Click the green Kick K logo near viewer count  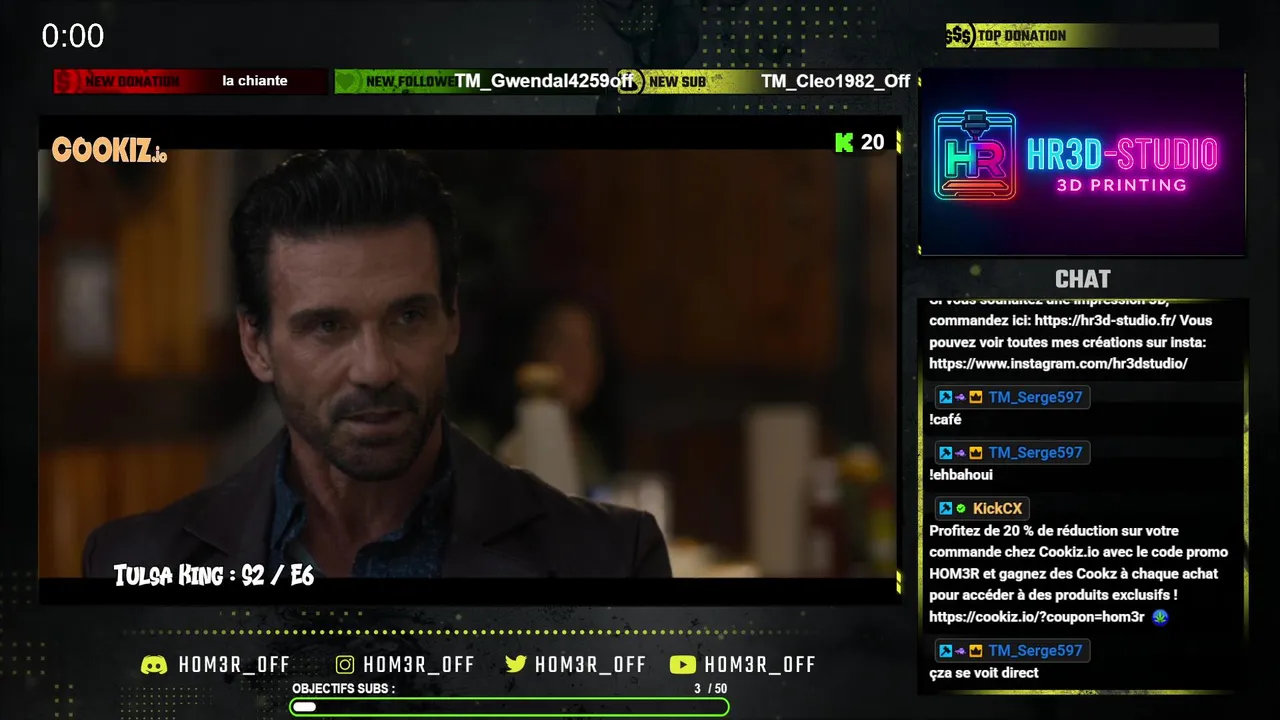point(844,142)
